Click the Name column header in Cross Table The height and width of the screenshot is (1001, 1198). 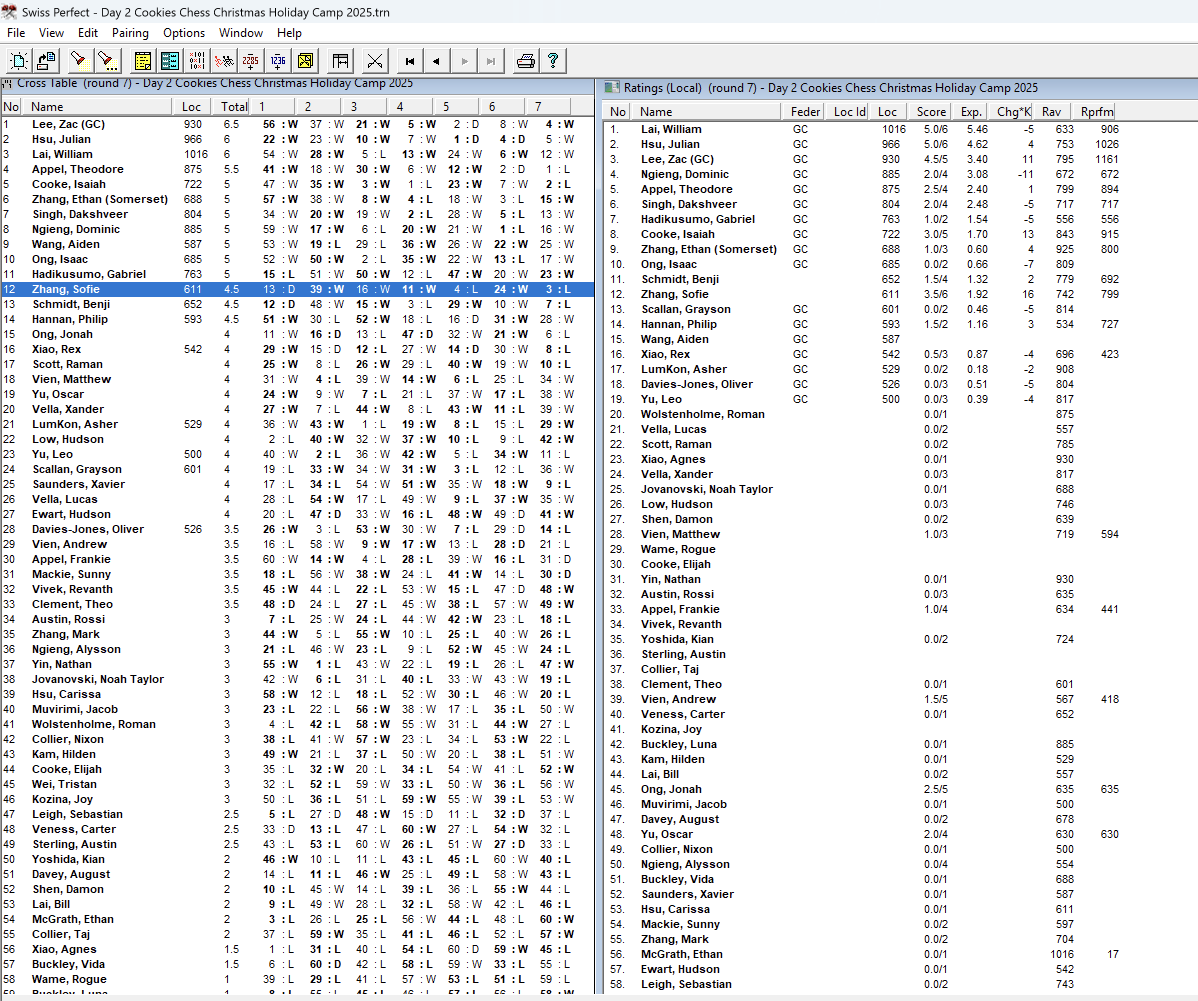[x=99, y=106]
